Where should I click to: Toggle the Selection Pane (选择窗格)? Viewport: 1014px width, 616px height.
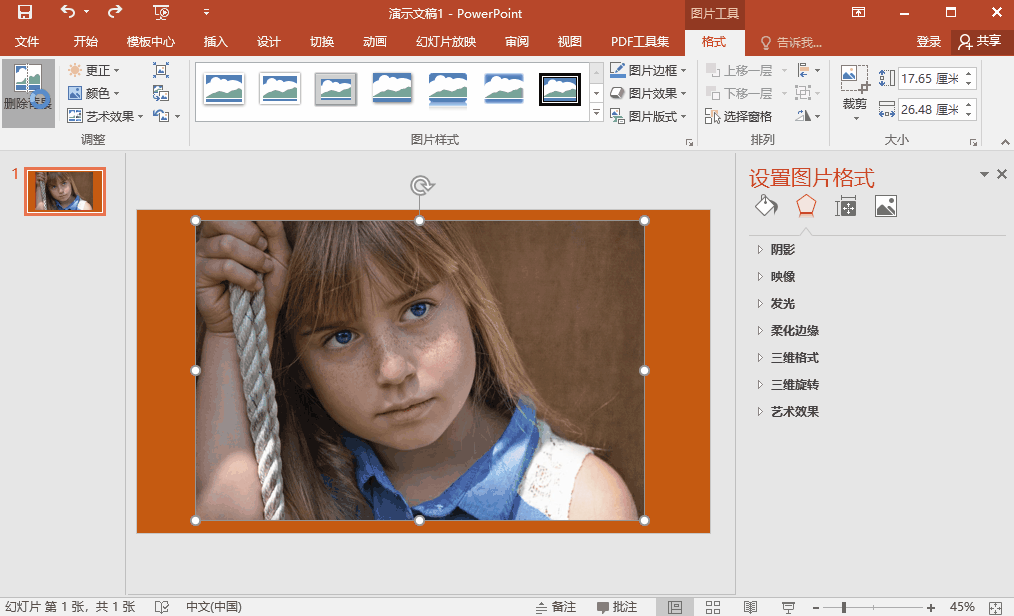(739, 116)
